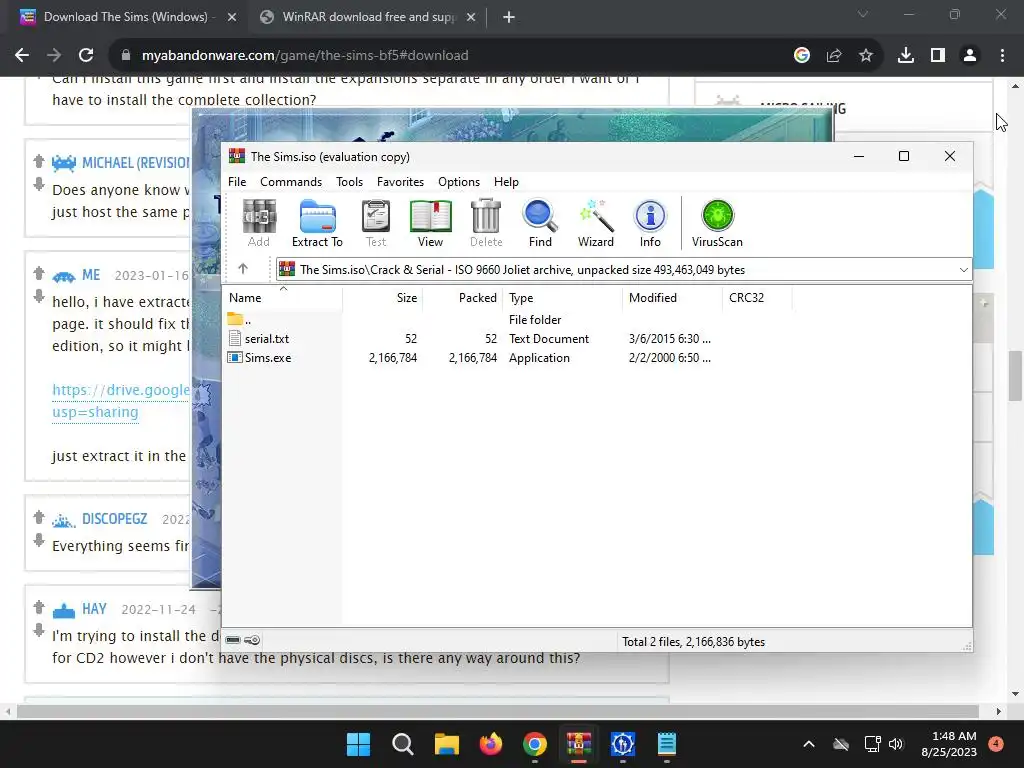Share this page icon in Chrome

tap(834, 56)
